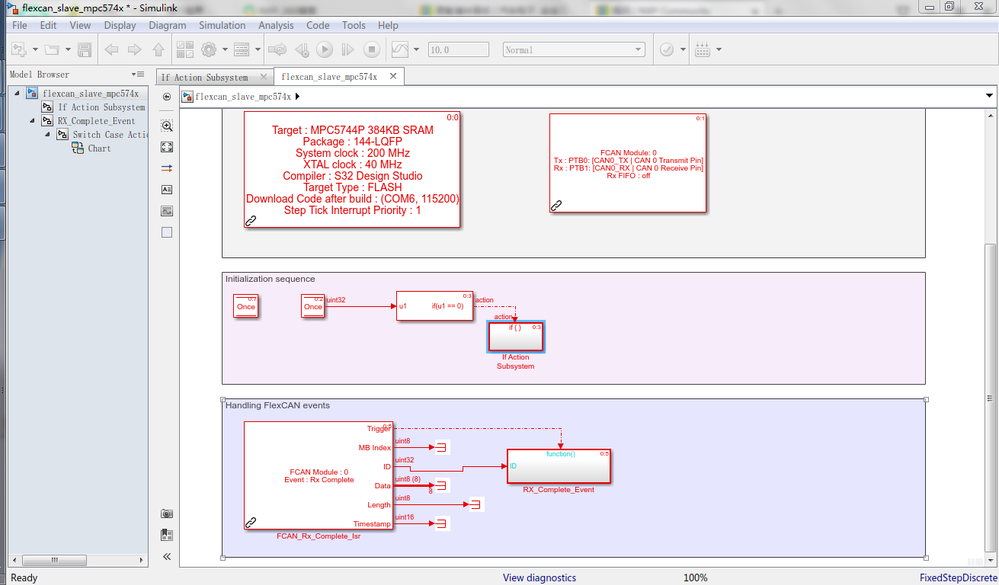Click Hide/Show Explorer Bar circle icon
Screen dimensions: 999x585
pyautogui.click(x=167, y=97)
